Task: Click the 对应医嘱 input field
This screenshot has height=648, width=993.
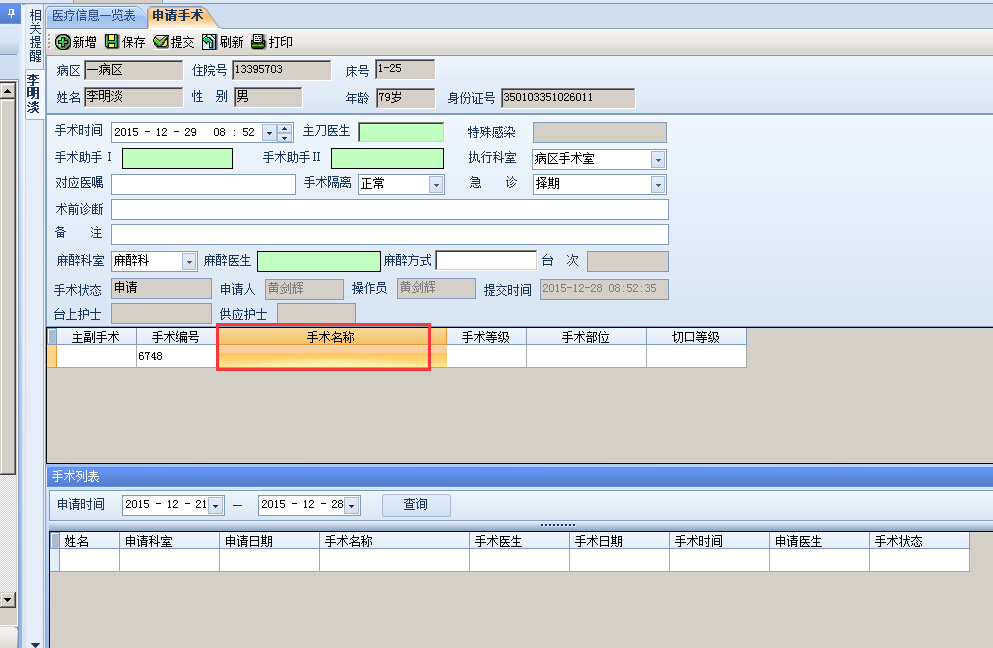Action: click(x=203, y=184)
